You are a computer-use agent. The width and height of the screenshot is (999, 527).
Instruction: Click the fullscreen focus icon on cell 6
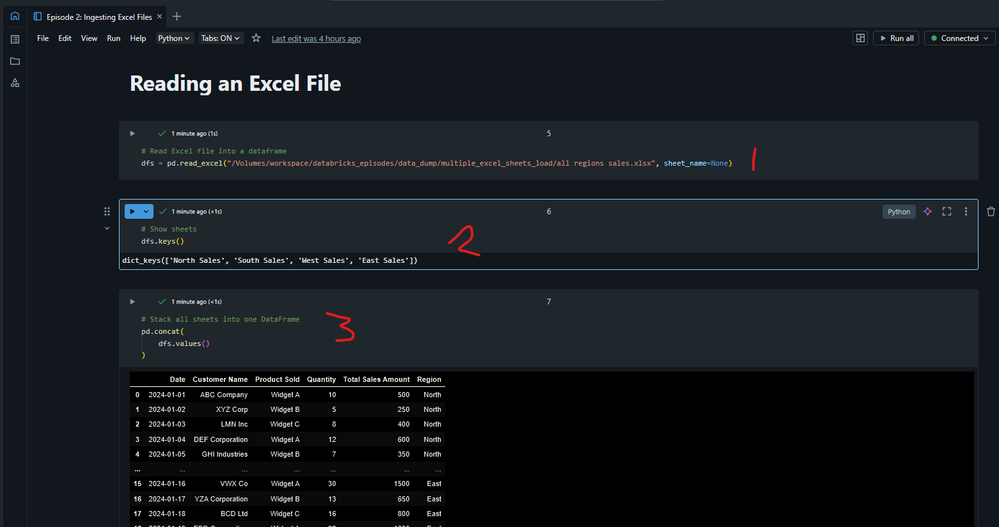[947, 212]
